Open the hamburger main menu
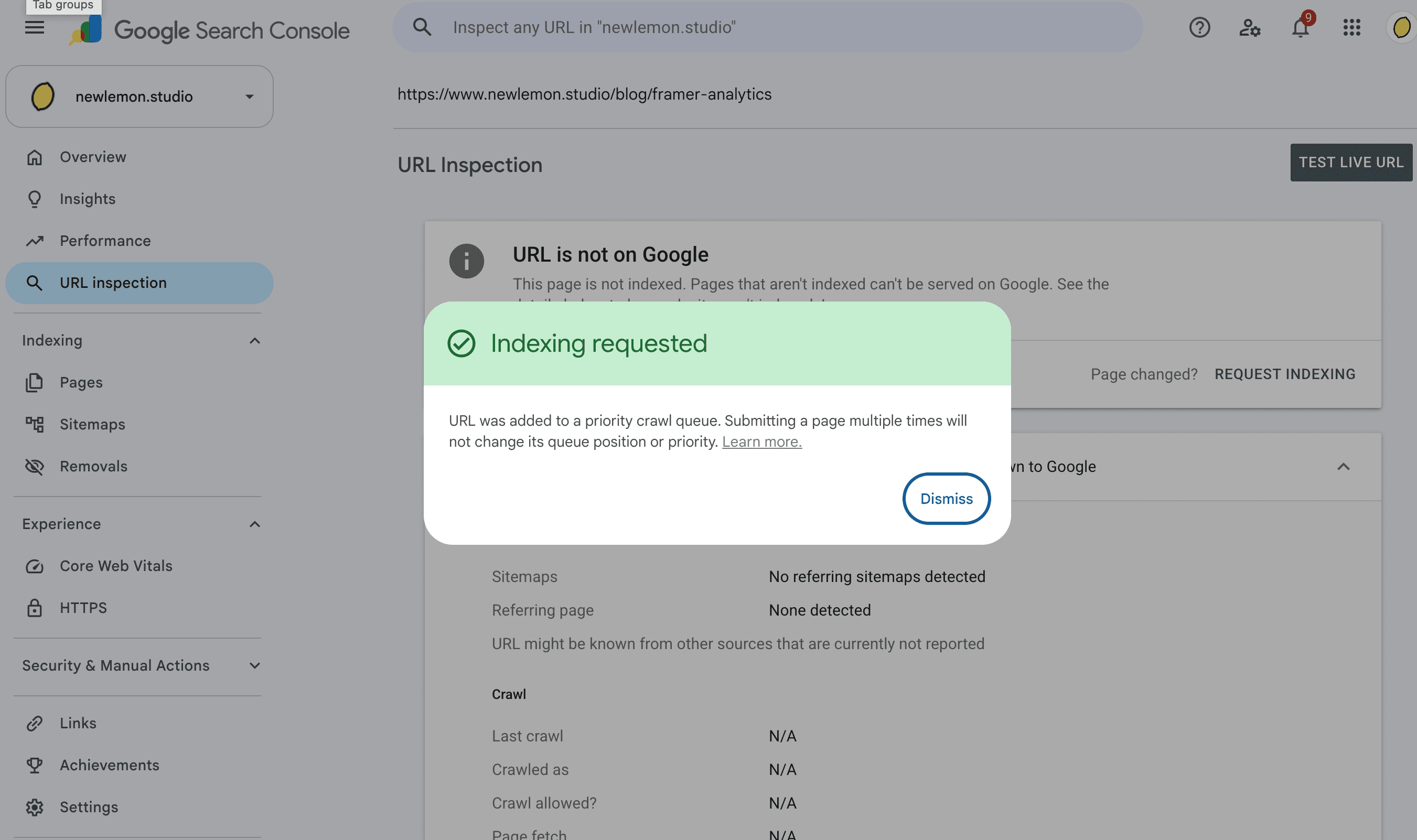 click(x=35, y=27)
